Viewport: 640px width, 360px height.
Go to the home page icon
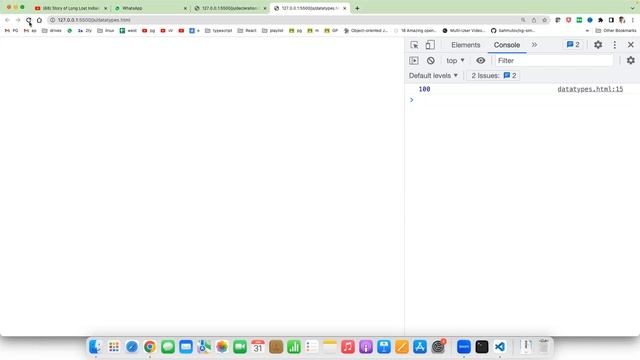39,20
